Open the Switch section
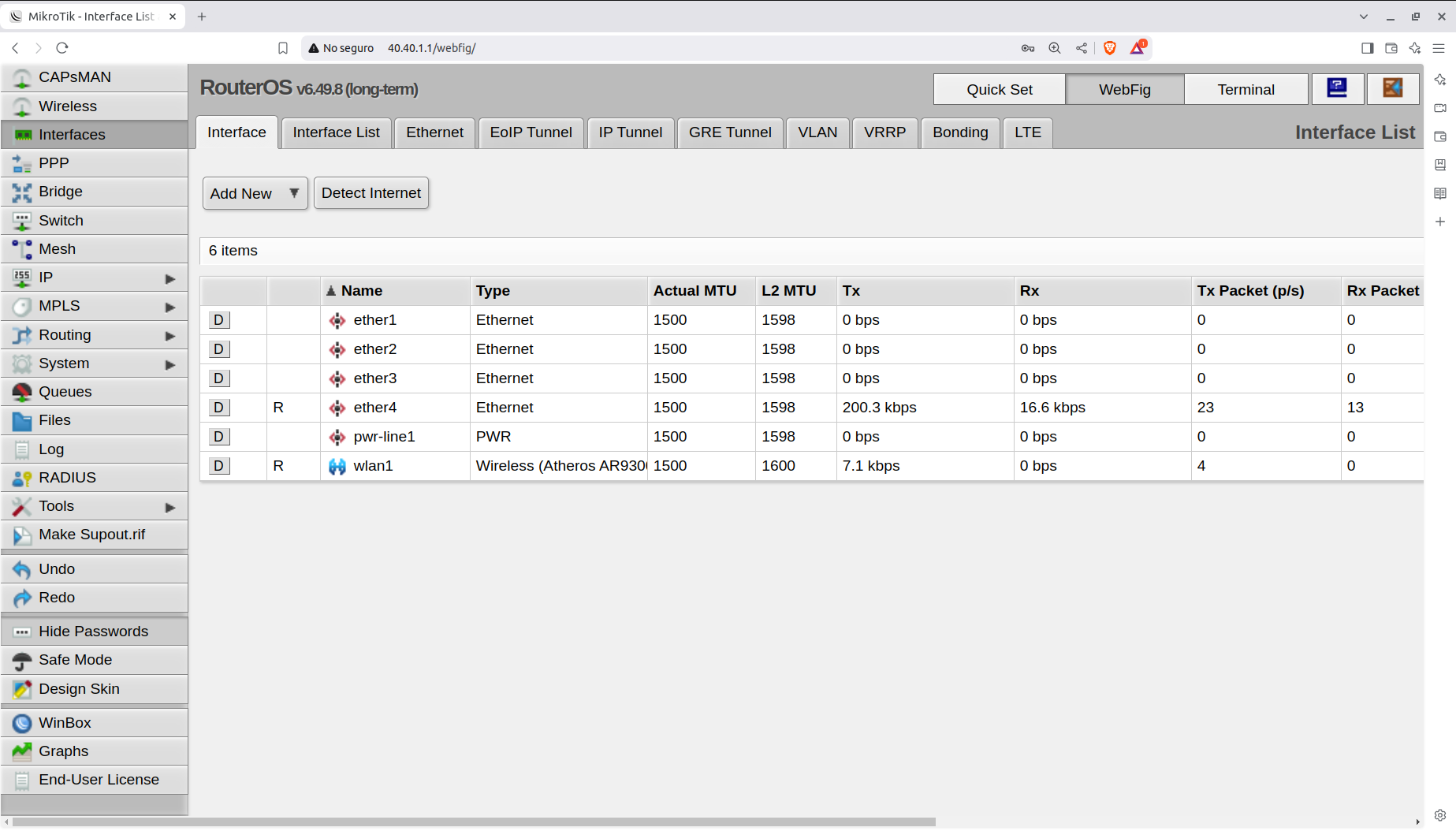The image size is (1456, 831). tap(95, 221)
